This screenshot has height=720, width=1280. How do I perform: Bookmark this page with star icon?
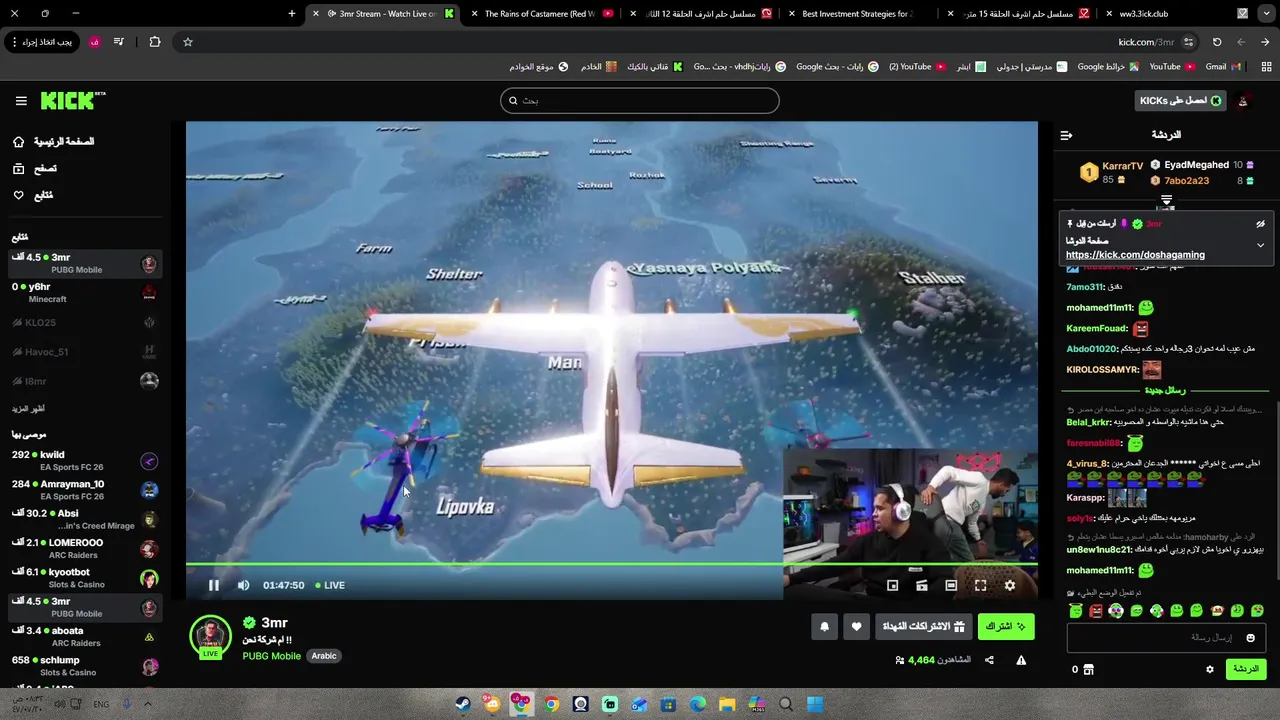coord(187,42)
